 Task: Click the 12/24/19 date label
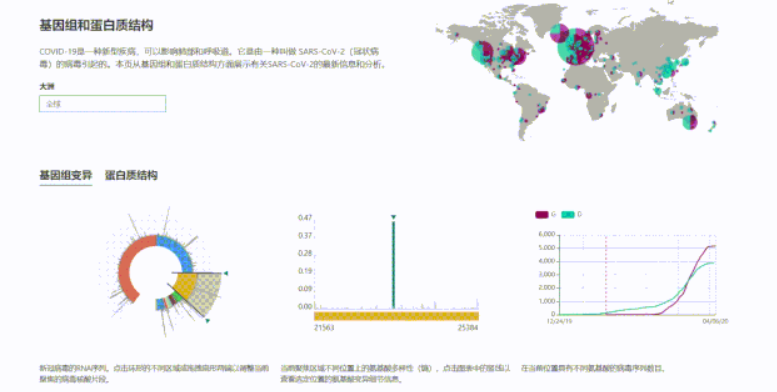coord(559,321)
